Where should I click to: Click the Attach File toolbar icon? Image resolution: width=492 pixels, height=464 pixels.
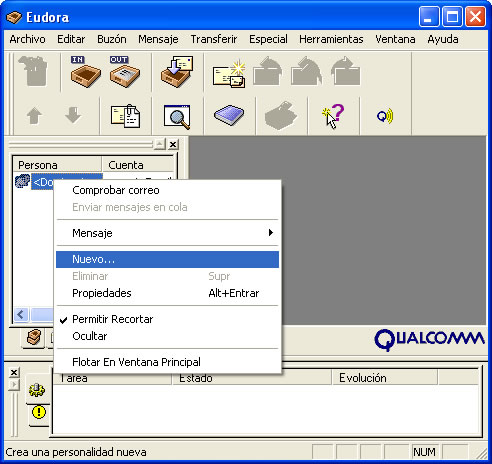point(125,116)
